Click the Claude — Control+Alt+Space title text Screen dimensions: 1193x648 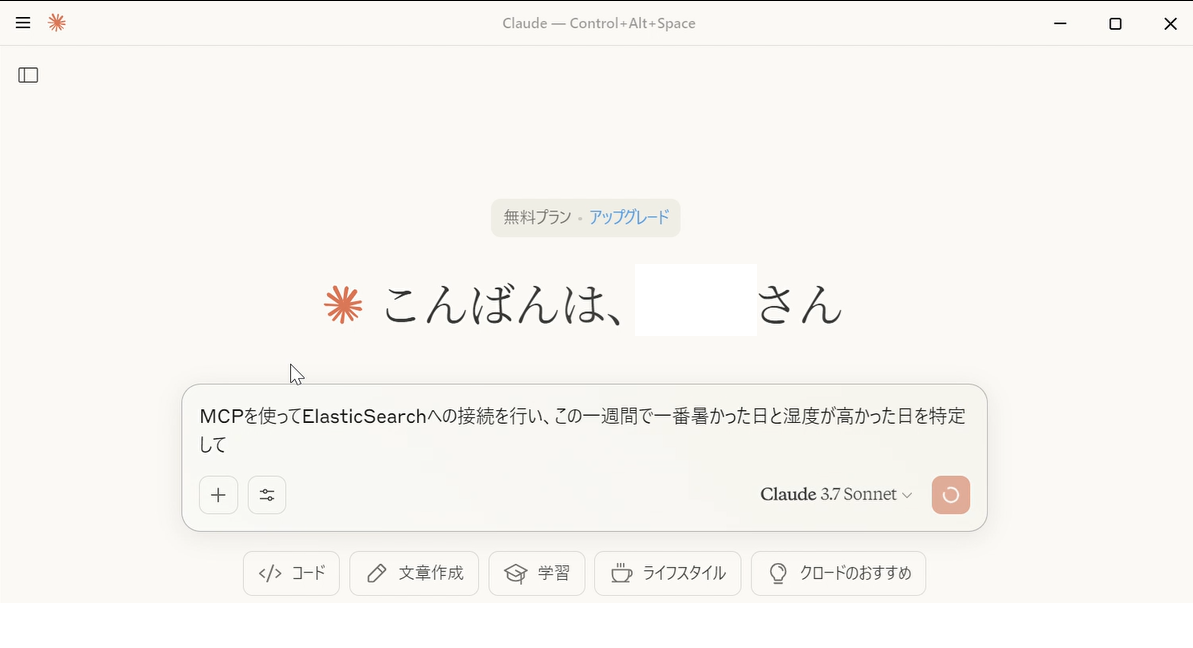[x=599, y=24]
